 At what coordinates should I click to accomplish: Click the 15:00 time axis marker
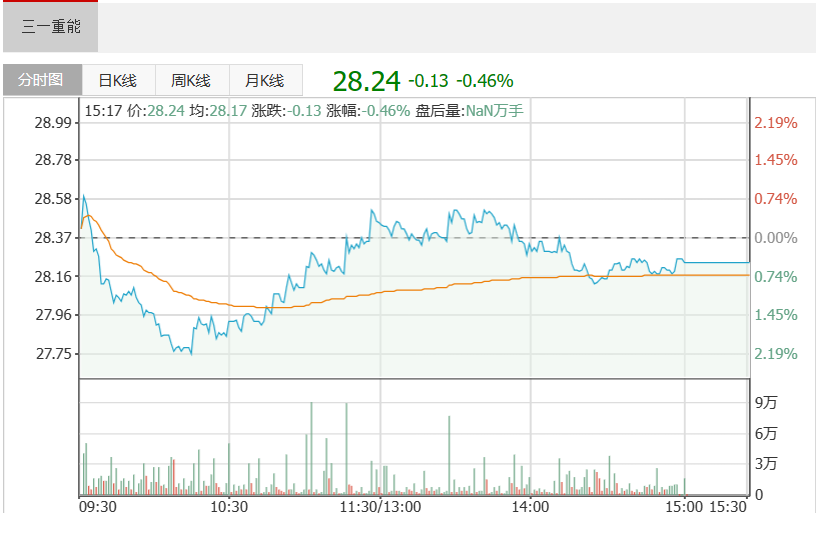683,507
